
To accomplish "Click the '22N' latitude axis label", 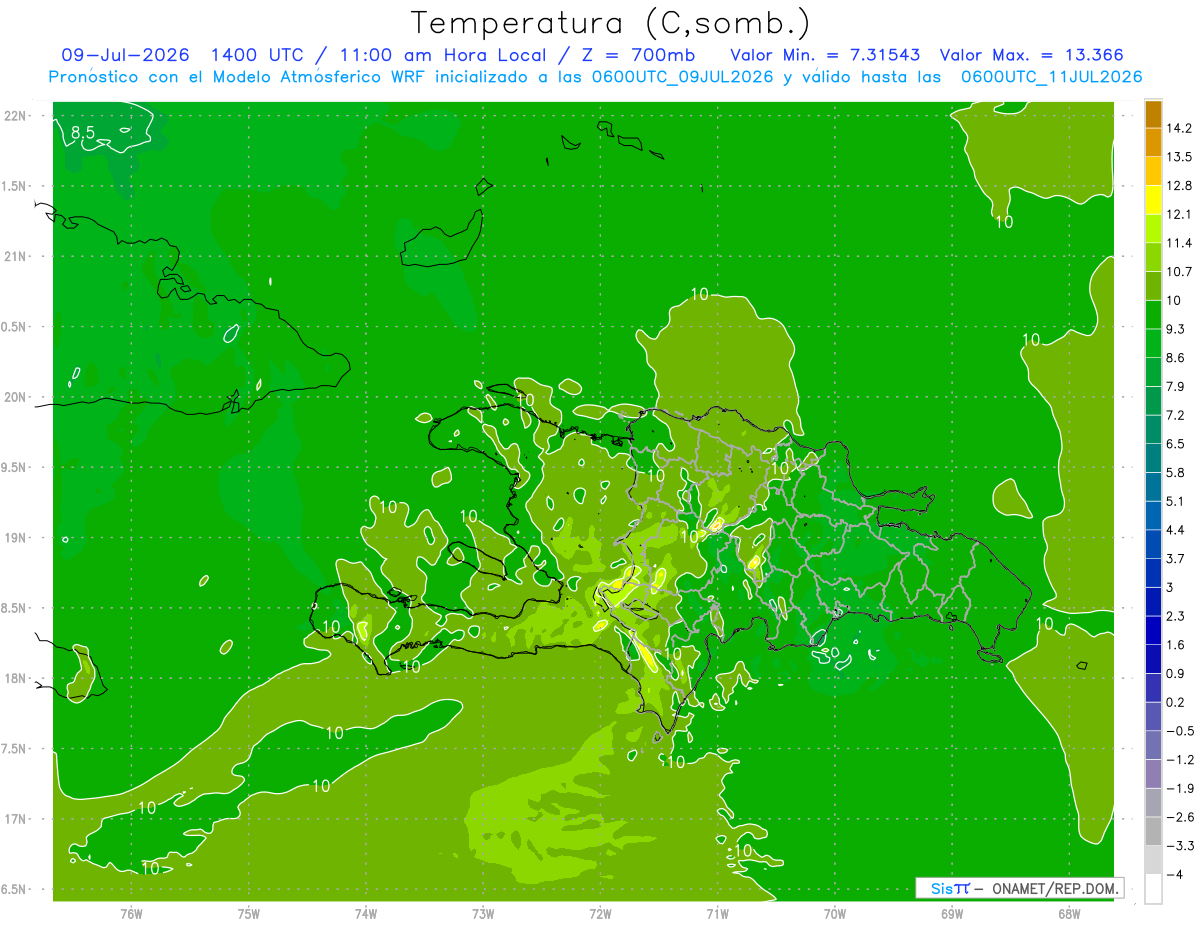I will (x=17, y=116).
